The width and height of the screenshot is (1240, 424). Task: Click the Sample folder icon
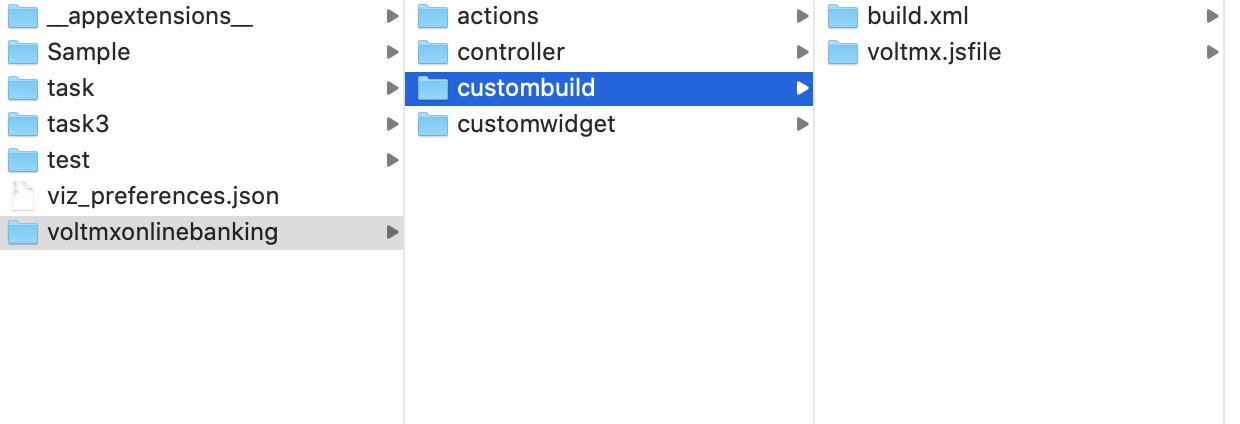22,52
